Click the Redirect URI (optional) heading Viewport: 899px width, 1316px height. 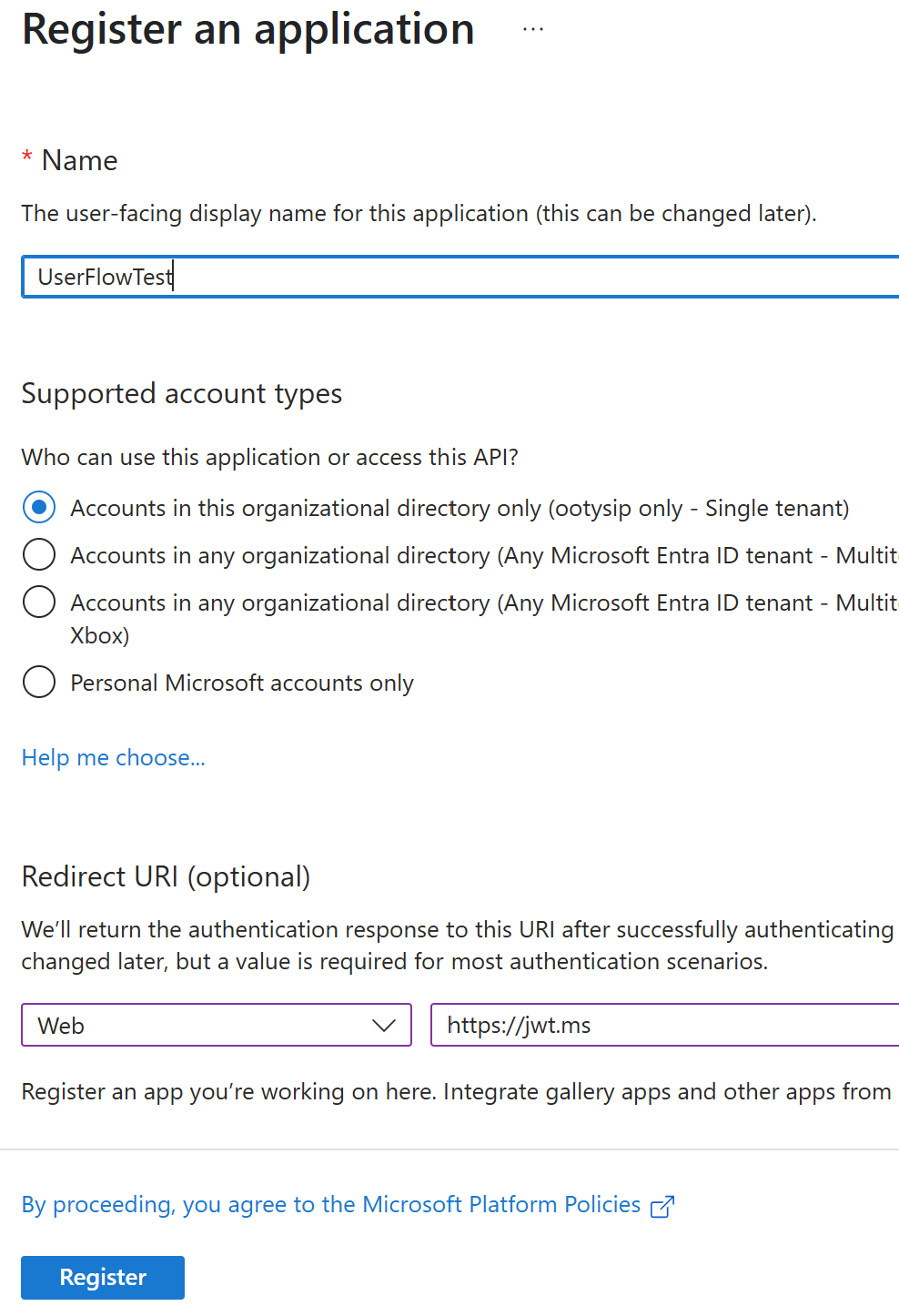click(x=167, y=876)
